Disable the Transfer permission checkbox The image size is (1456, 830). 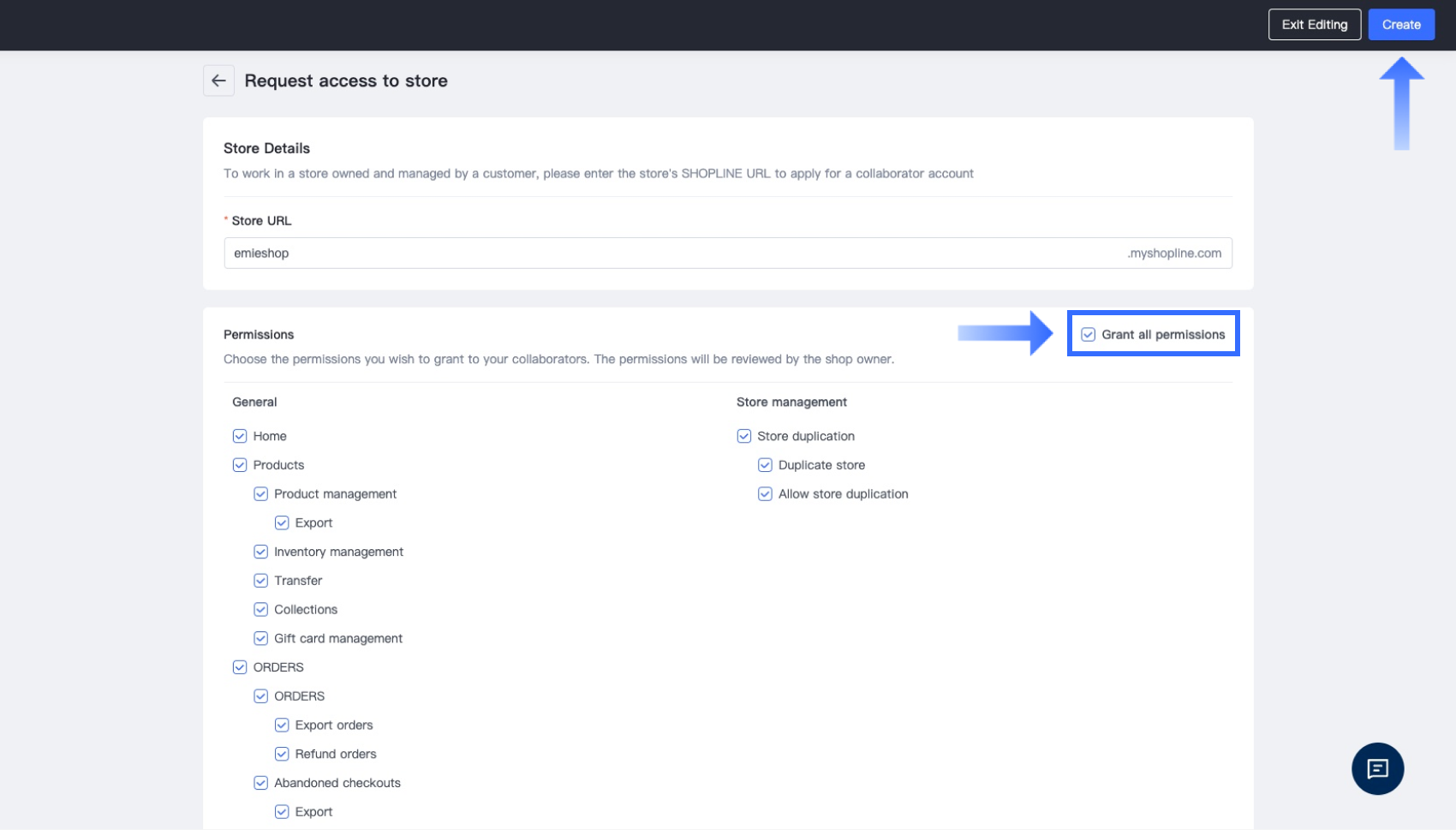[261, 581]
